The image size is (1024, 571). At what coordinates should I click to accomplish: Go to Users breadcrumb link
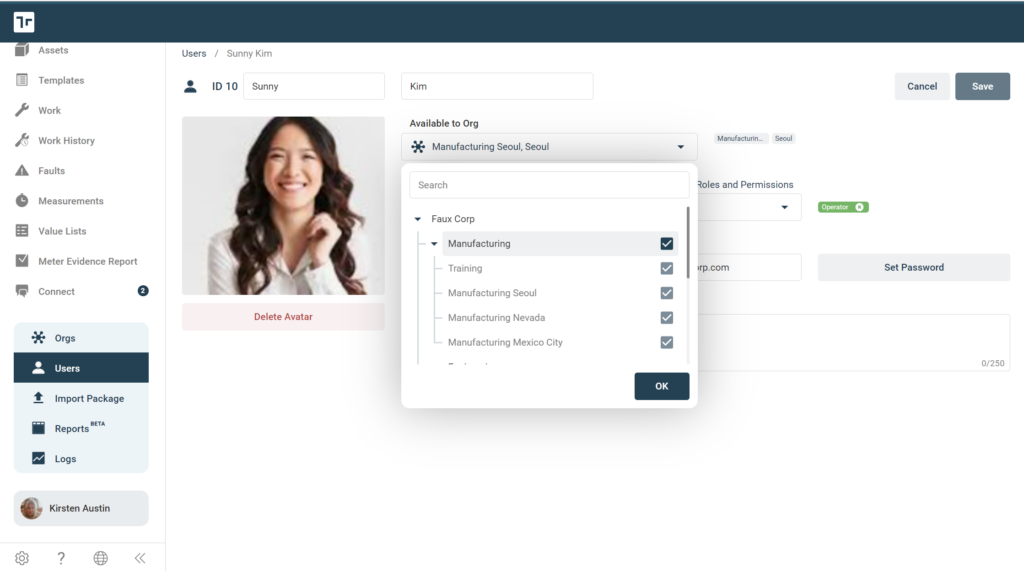(194, 54)
